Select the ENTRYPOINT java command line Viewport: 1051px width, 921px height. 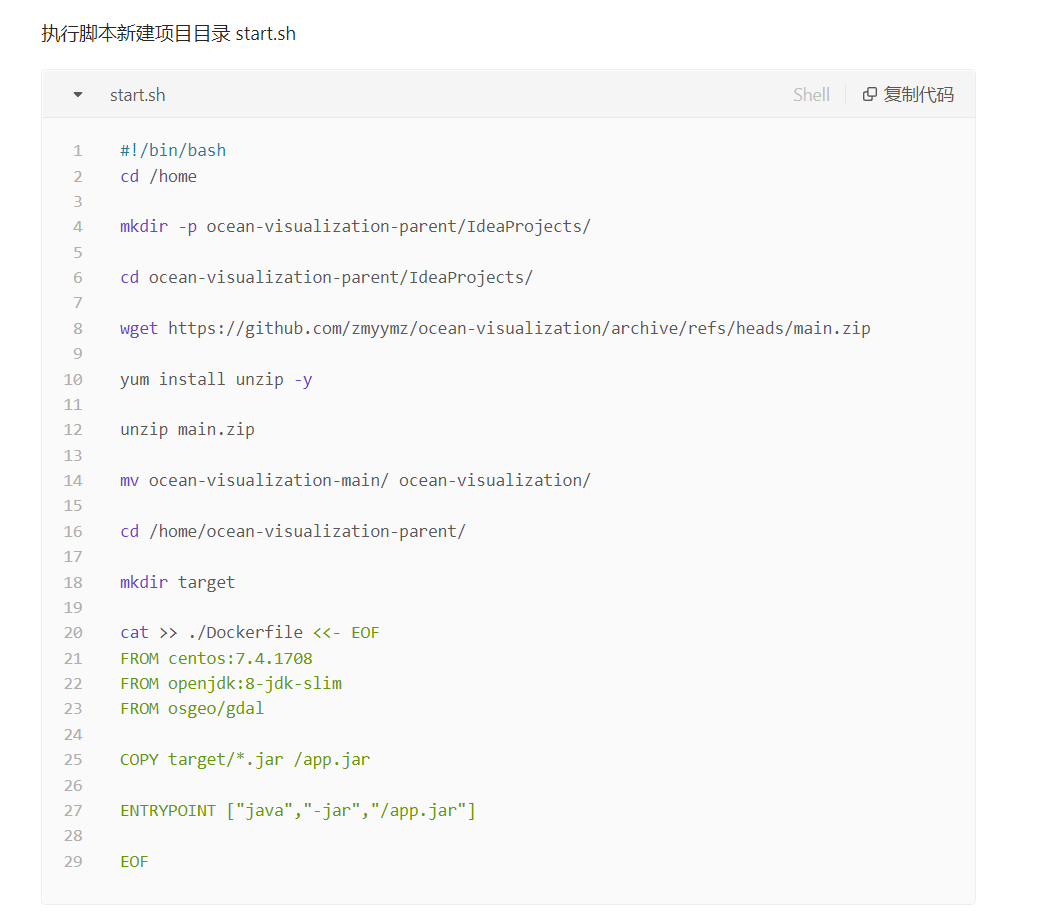click(297, 810)
